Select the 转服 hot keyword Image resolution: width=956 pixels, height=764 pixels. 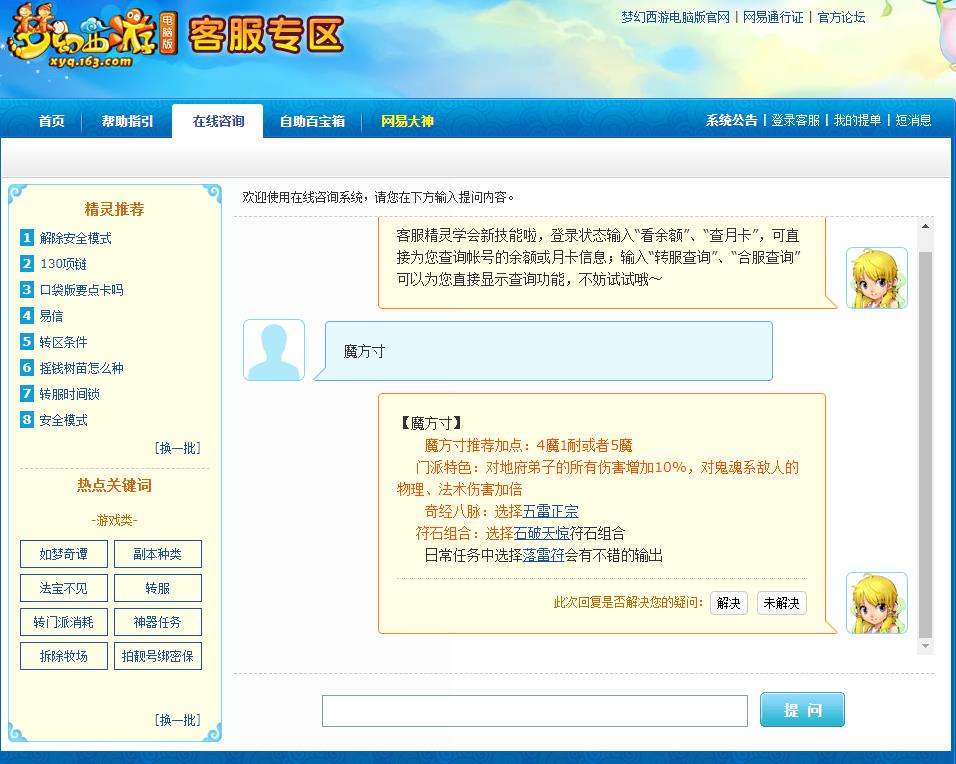(157, 588)
